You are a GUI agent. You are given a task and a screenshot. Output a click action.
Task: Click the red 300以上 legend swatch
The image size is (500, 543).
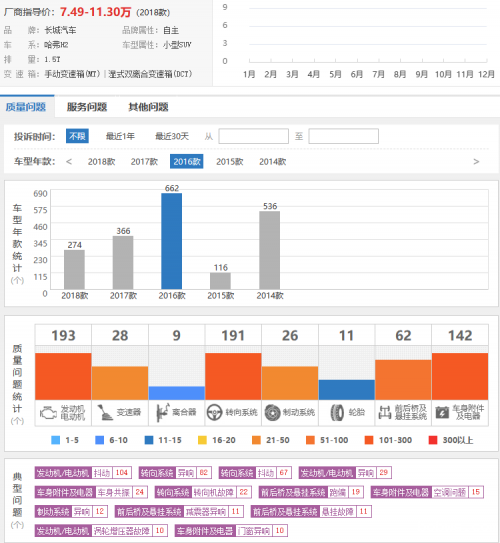pos(433,440)
